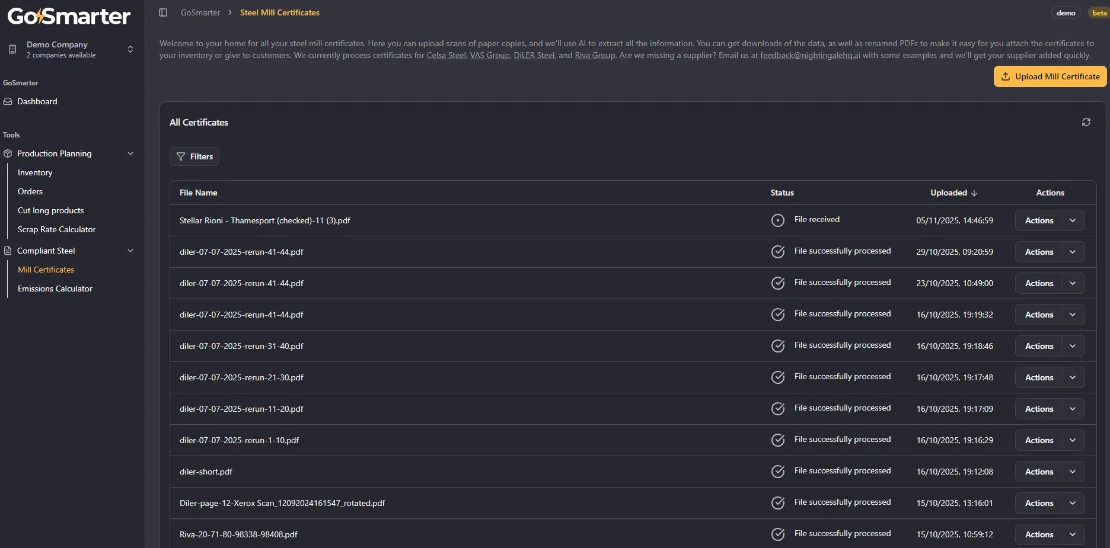
Task: Go to Emissions Calculator page
Action: pos(55,289)
